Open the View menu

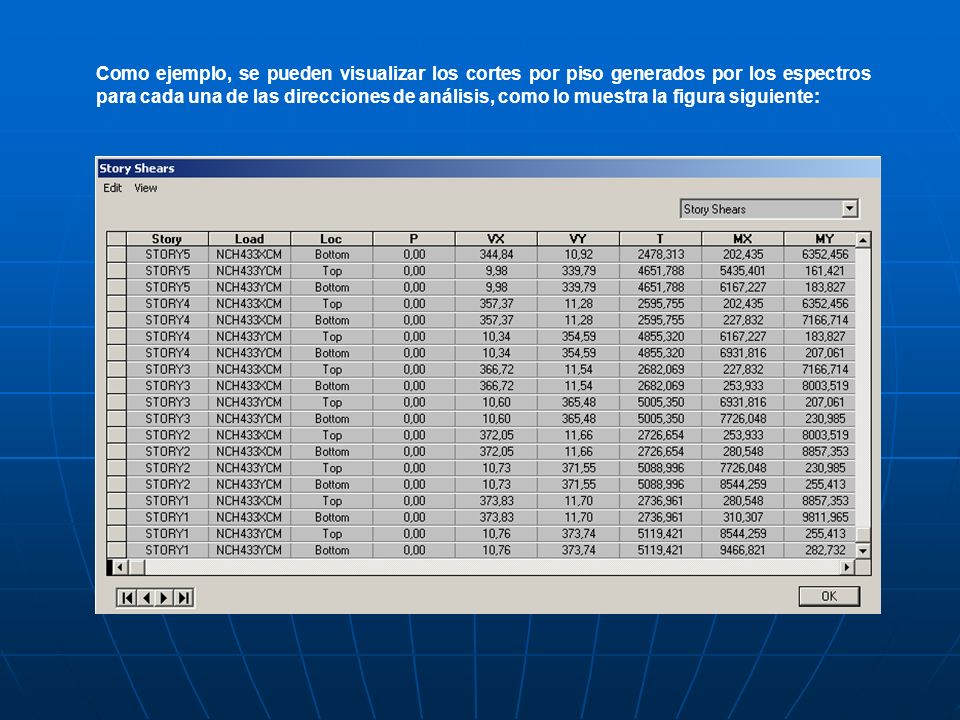pyautogui.click(x=146, y=188)
